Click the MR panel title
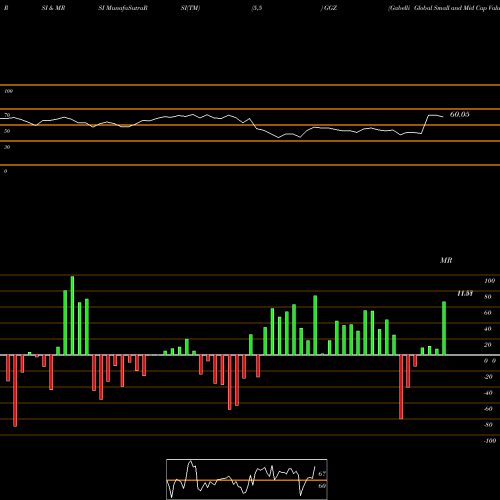The width and height of the screenshot is (500, 500). point(446,260)
